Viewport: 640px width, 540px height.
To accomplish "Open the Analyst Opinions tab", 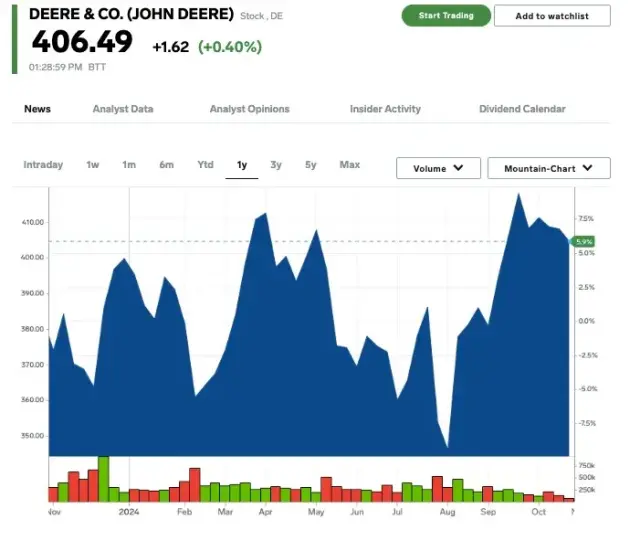I will pos(249,109).
